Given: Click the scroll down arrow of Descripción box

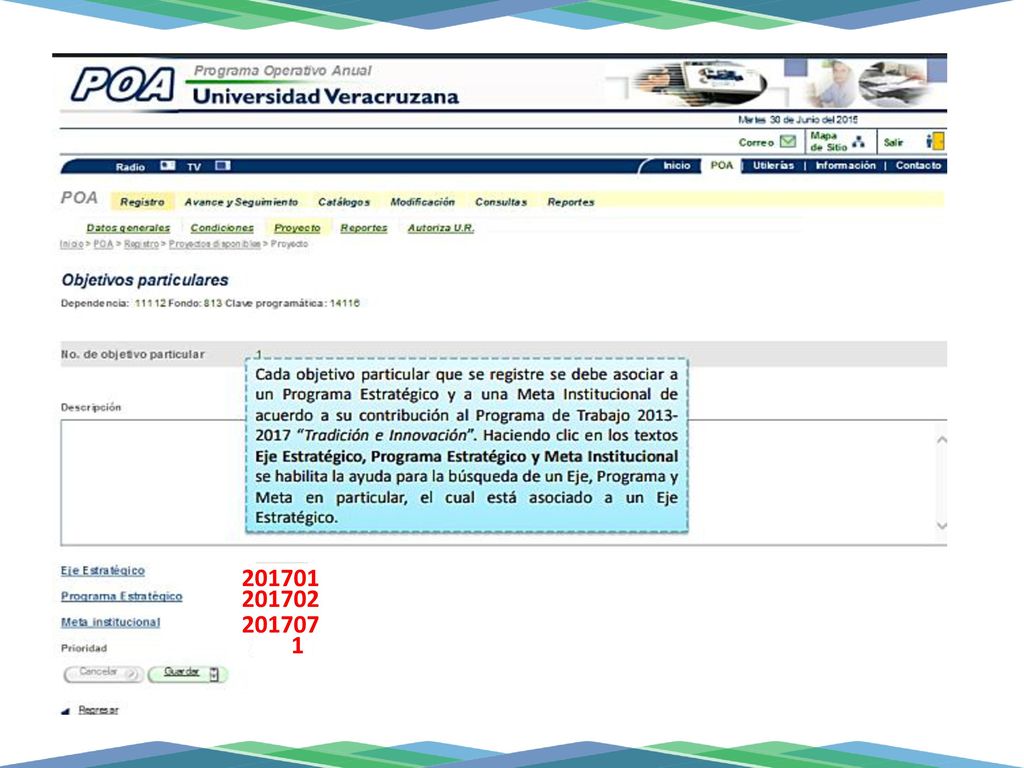Looking at the screenshot, I should coord(941,525).
